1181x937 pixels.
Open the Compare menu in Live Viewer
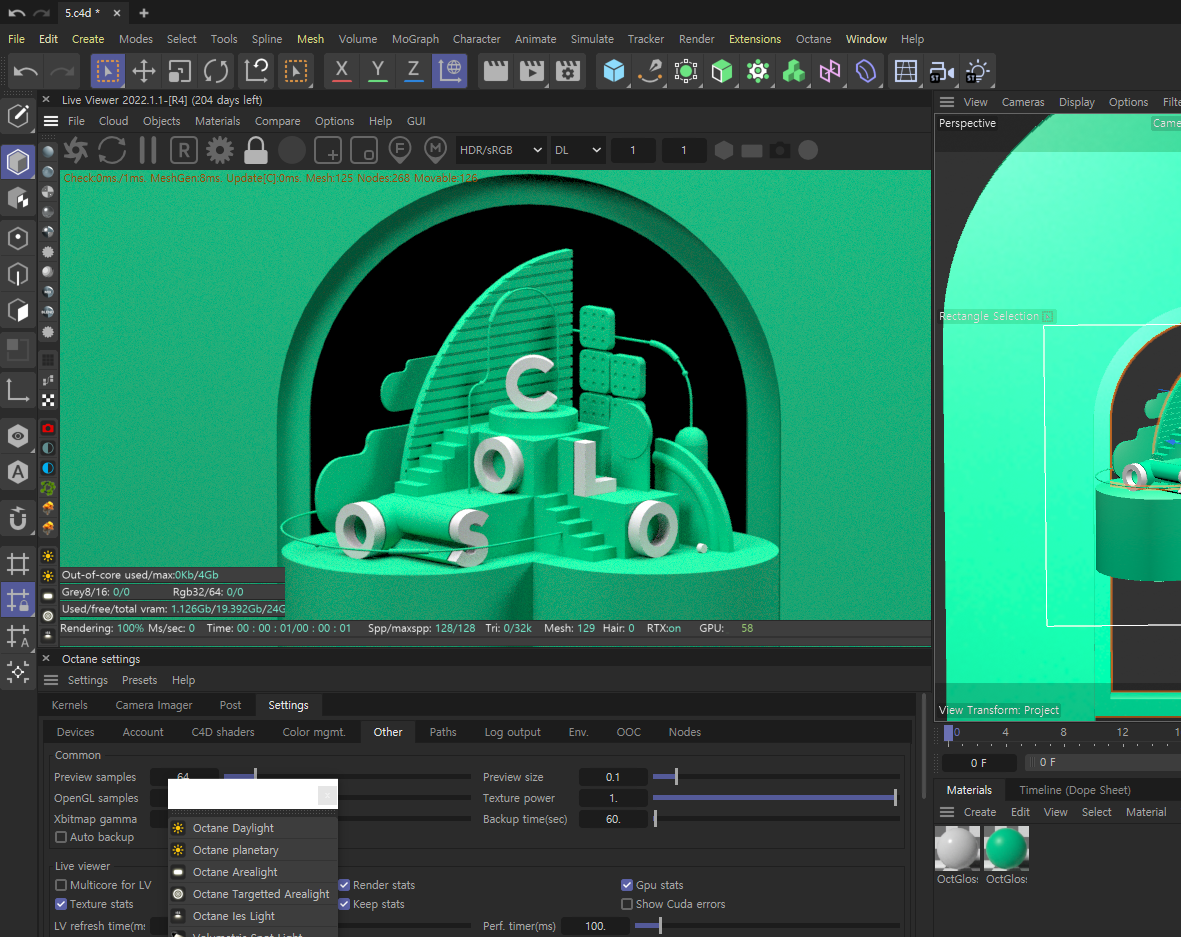pos(277,121)
